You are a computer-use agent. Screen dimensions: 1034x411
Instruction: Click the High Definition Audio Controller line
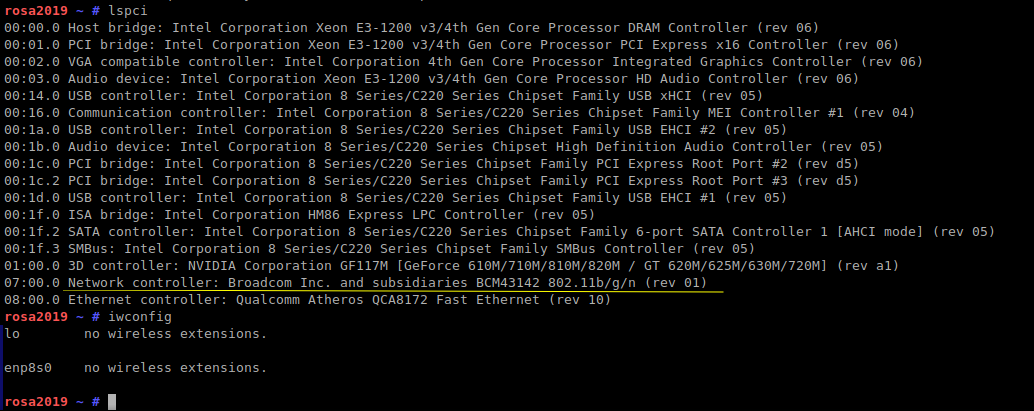[x=442, y=146]
